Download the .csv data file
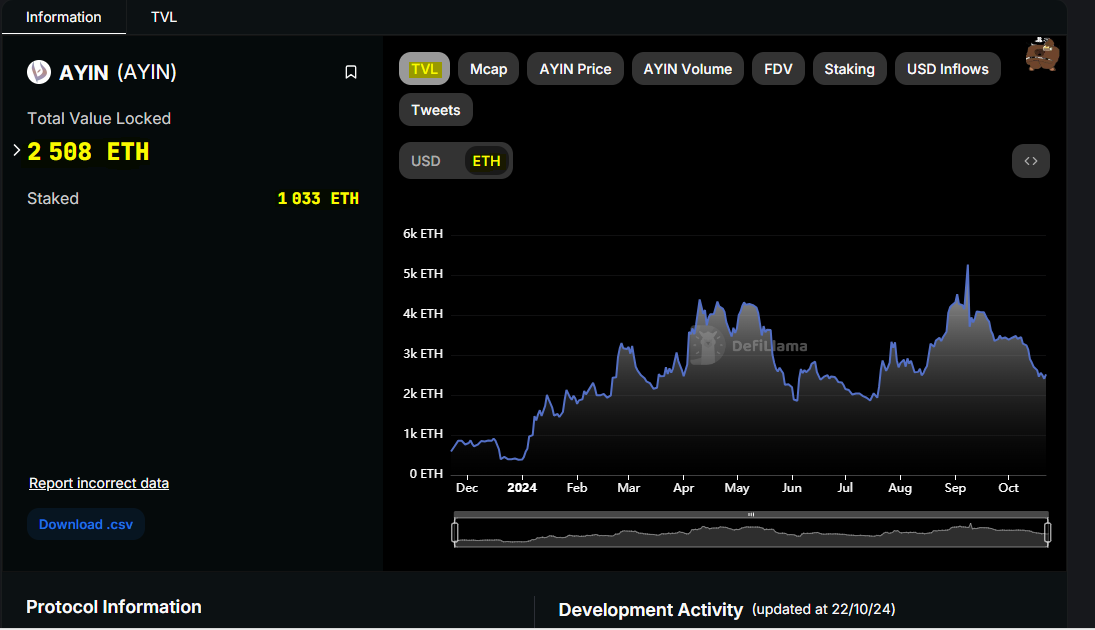Image resolution: width=1095 pixels, height=630 pixels. 86,524
